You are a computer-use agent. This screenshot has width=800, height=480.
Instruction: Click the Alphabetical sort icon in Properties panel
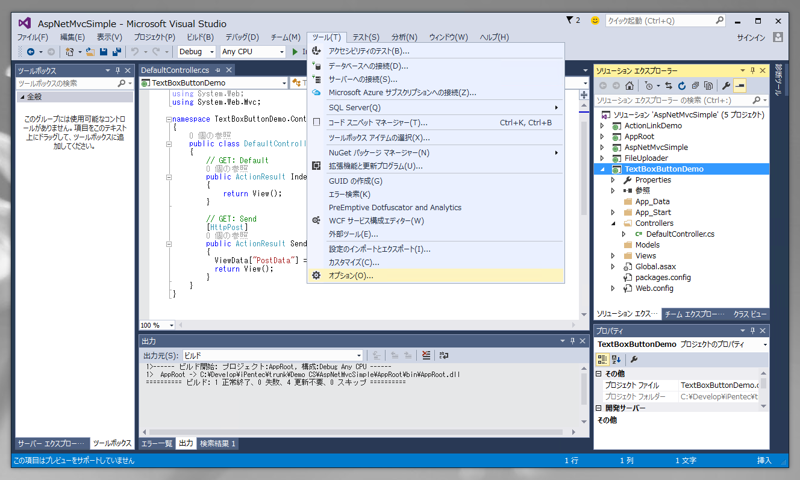616,359
